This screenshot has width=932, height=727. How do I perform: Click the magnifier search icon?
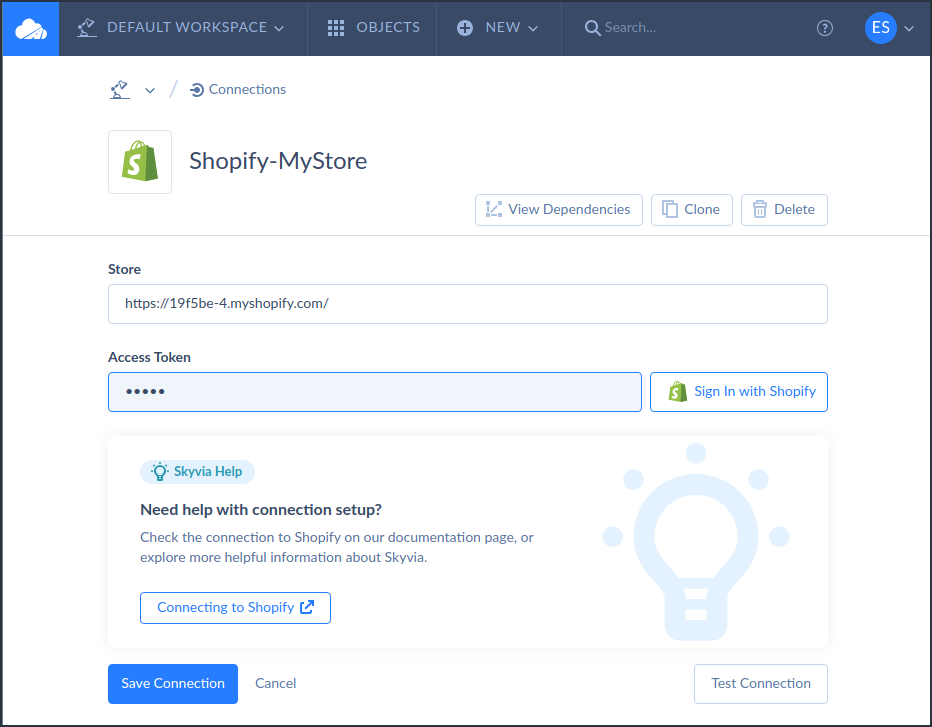pos(592,28)
